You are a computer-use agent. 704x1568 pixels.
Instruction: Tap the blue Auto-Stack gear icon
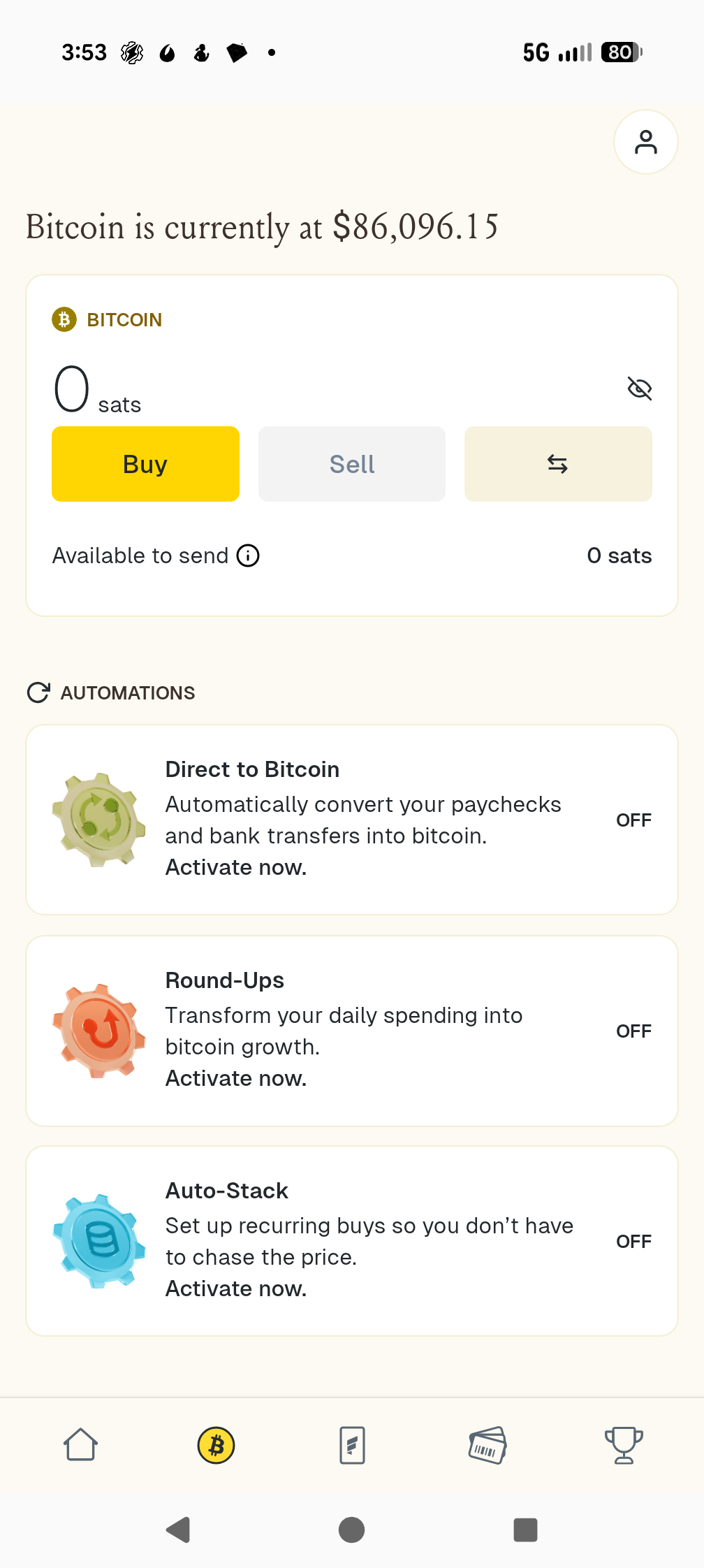tap(99, 1241)
